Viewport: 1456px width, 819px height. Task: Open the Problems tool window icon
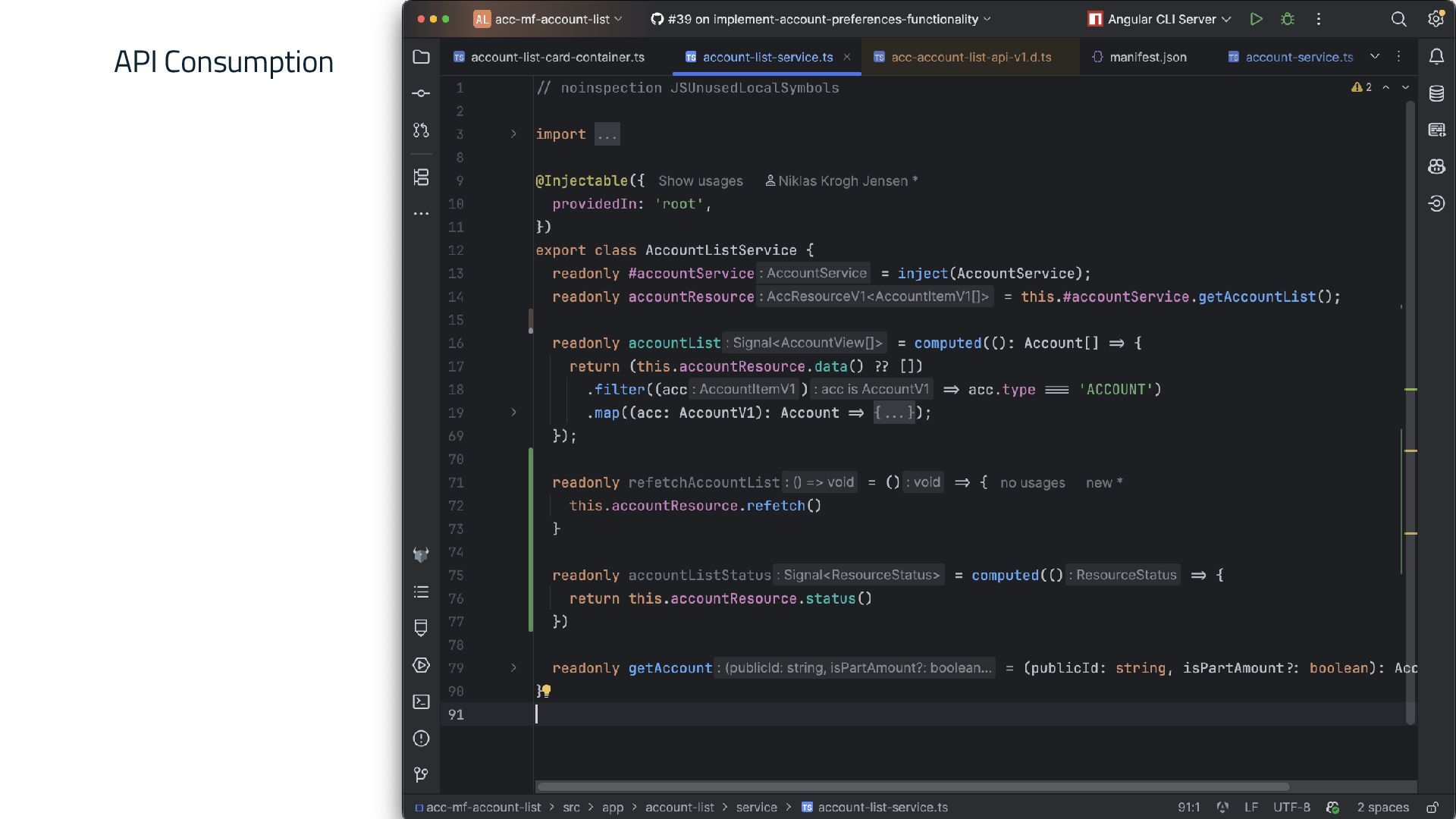tap(421, 739)
